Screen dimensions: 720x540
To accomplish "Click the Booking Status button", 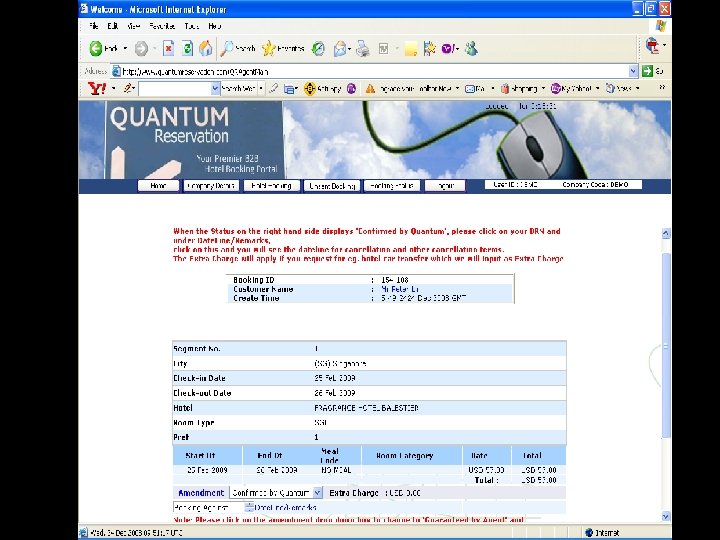I will tap(392, 186).
